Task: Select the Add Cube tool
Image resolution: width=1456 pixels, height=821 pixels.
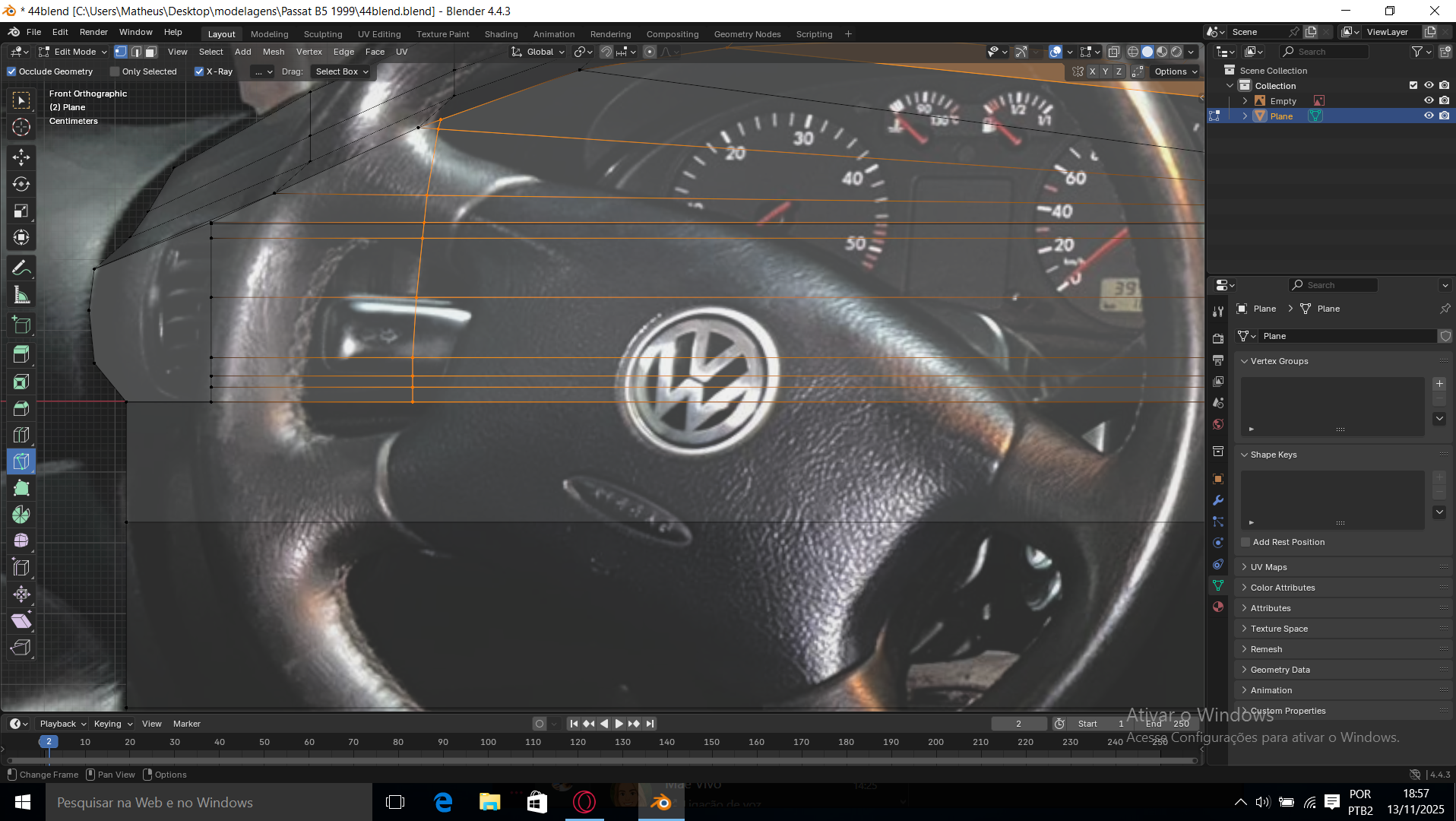Action: pos(21,325)
